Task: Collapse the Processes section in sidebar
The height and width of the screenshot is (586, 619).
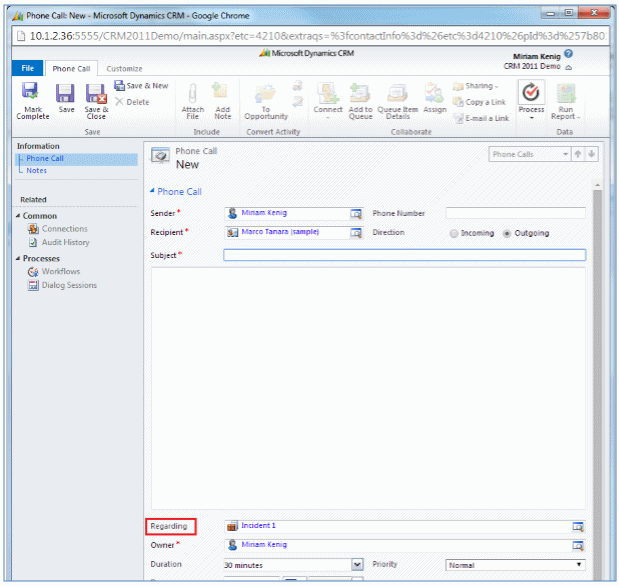Action: click(18, 258)
